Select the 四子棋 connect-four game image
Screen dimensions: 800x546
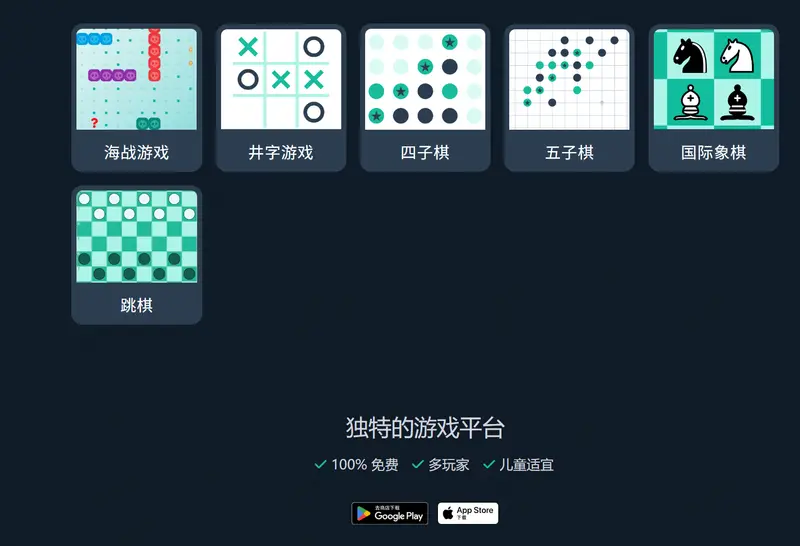coord(425,79)
